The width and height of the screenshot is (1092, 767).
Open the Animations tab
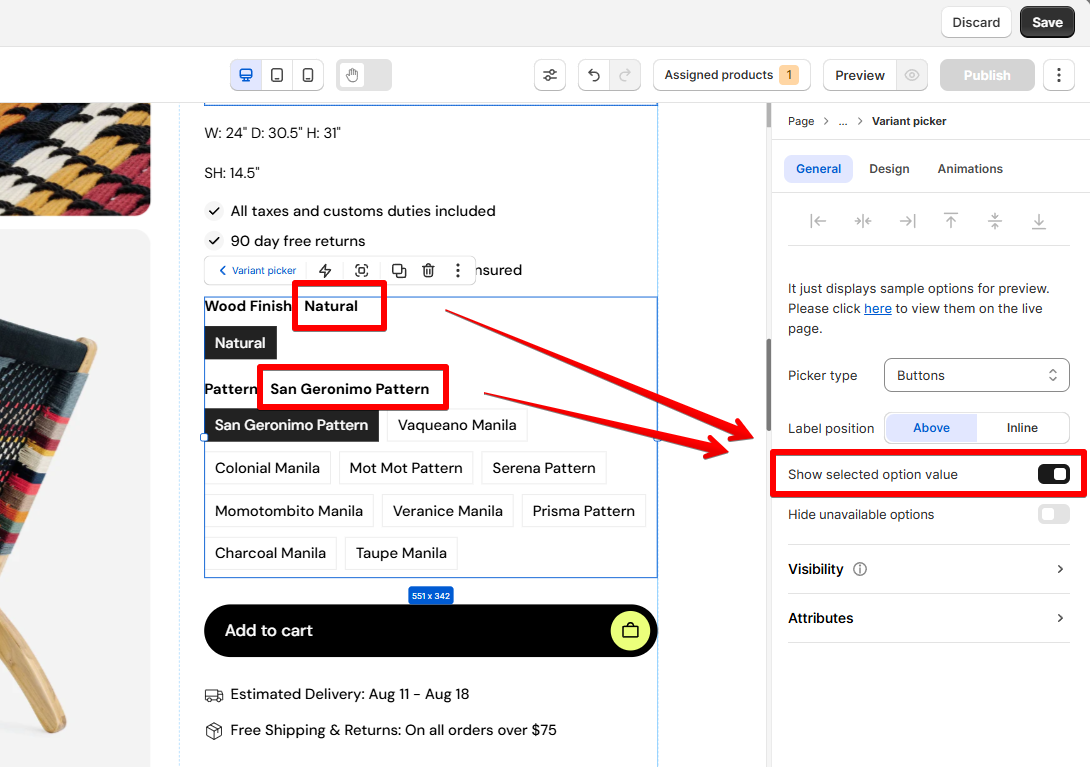pos(969,169)
